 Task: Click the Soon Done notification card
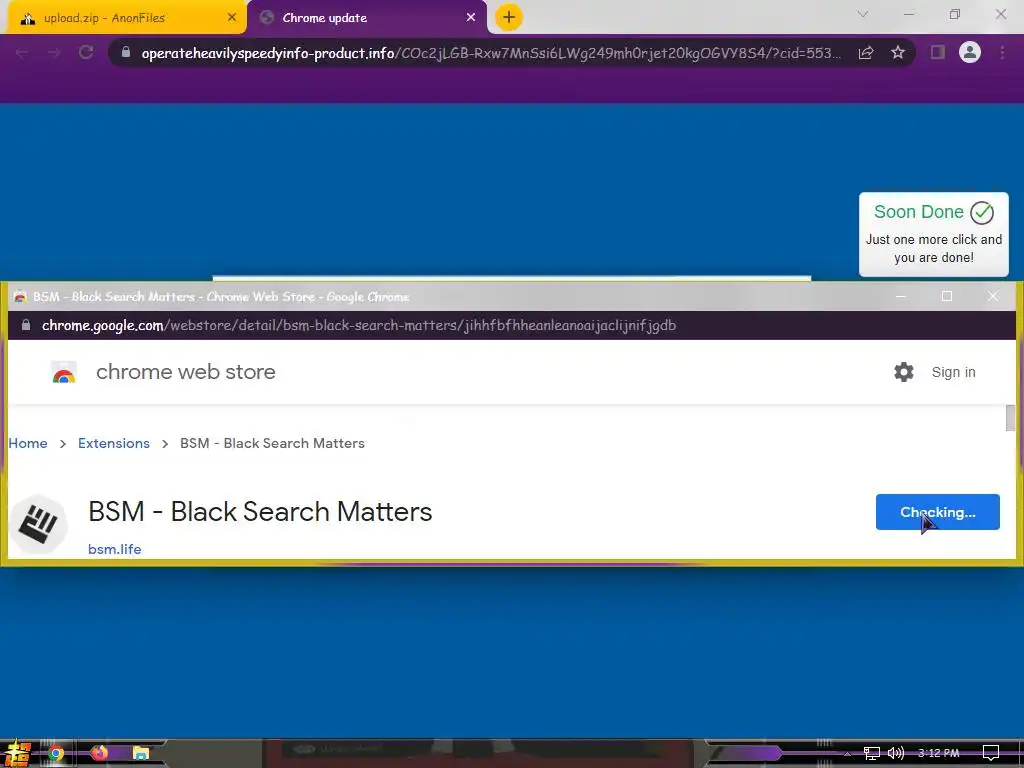tap(934, 234)
